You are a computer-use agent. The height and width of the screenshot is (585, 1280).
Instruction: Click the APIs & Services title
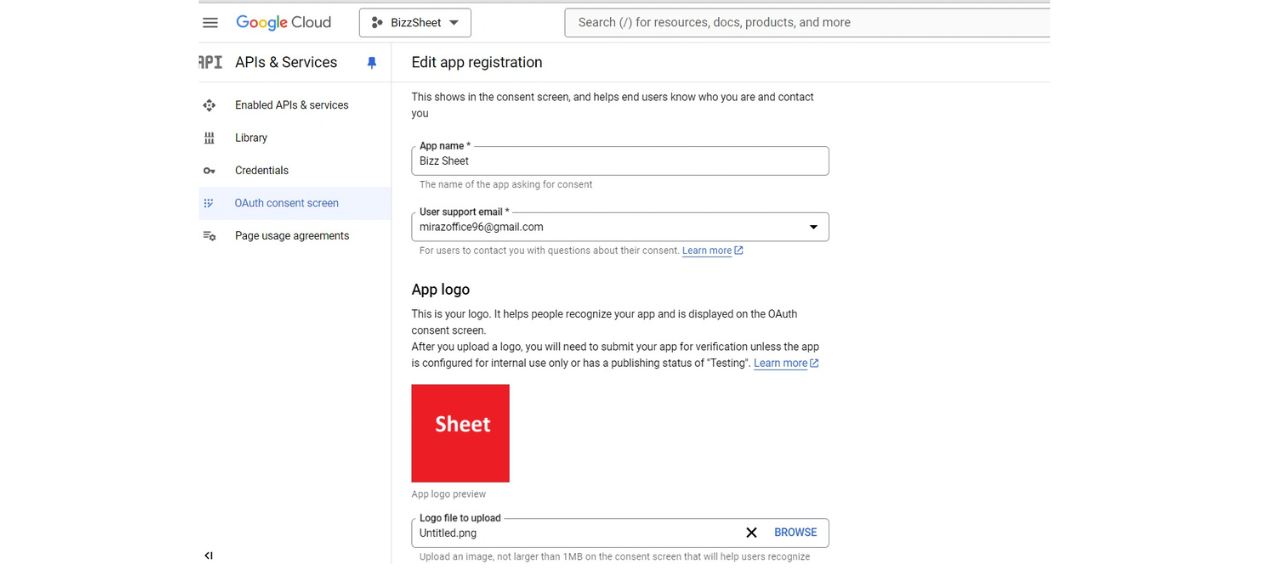click(x=286, y=62)
